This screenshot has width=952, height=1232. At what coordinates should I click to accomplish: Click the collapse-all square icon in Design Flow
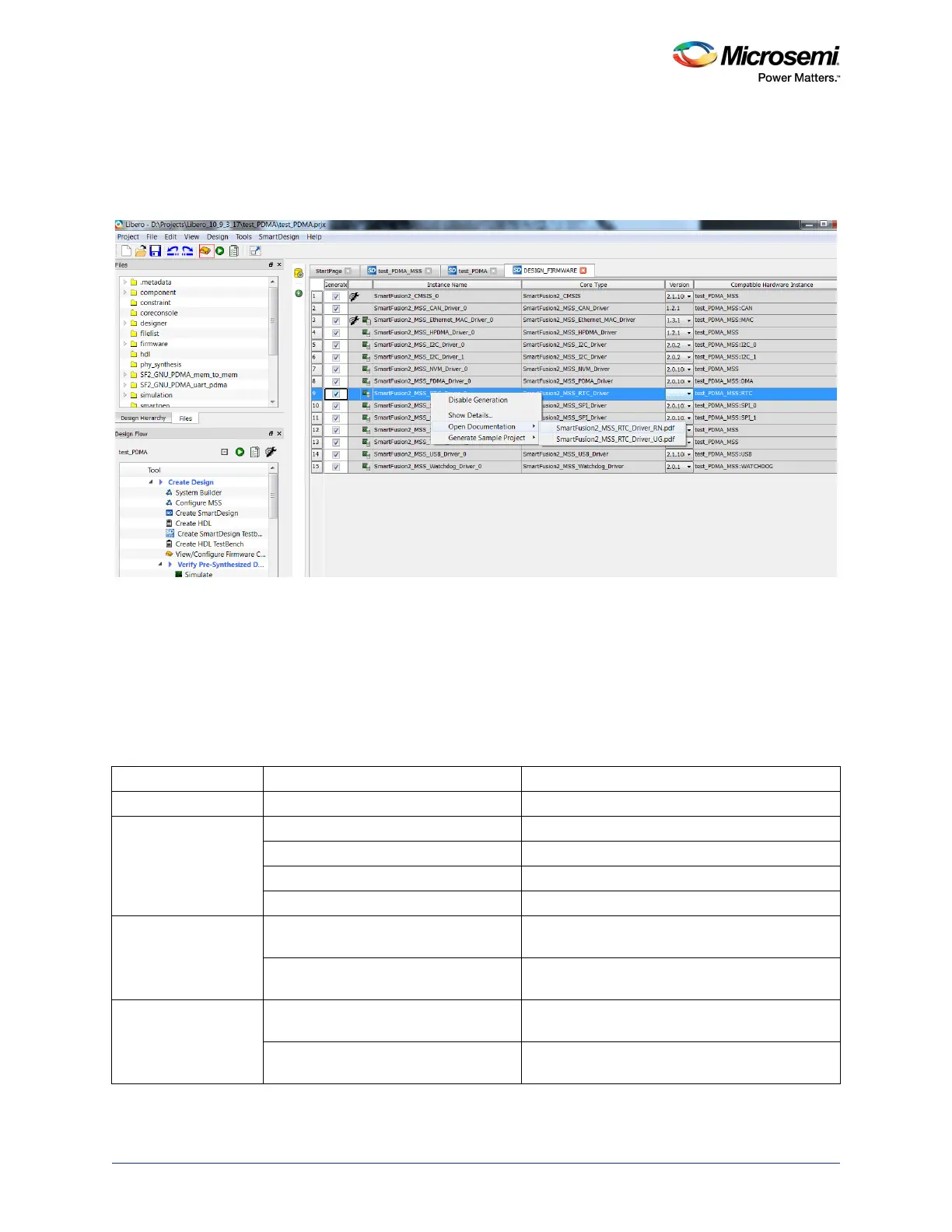pos(225,452)
